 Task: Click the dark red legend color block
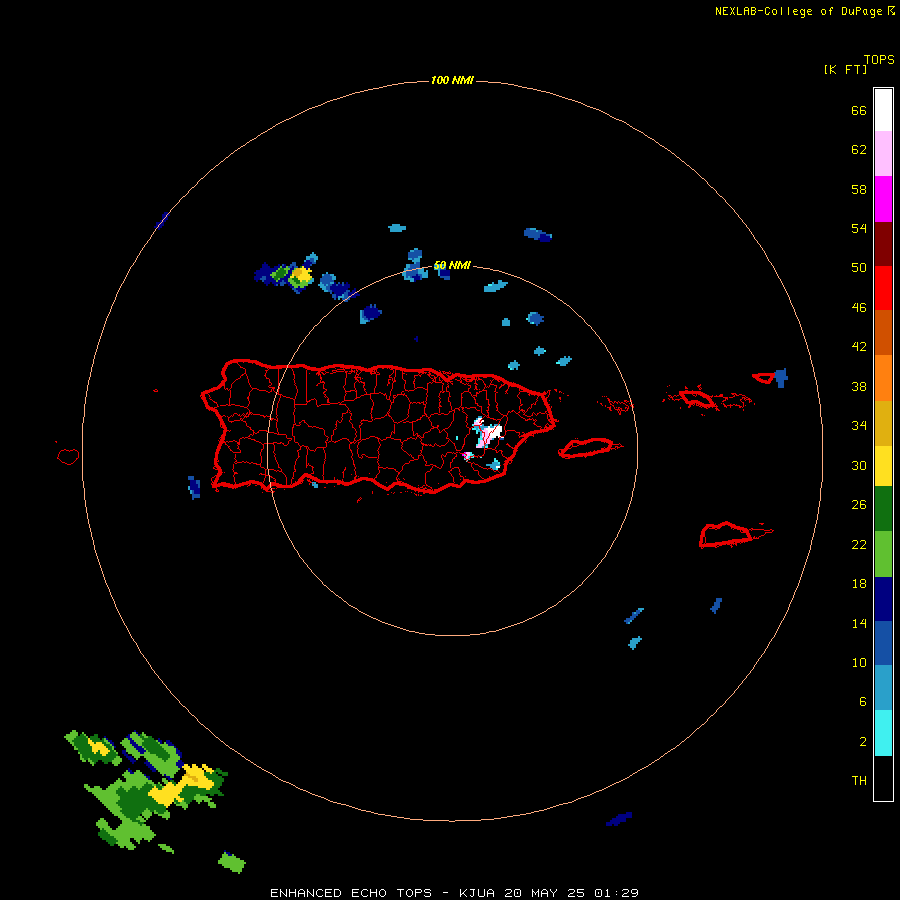pos(883,244)
